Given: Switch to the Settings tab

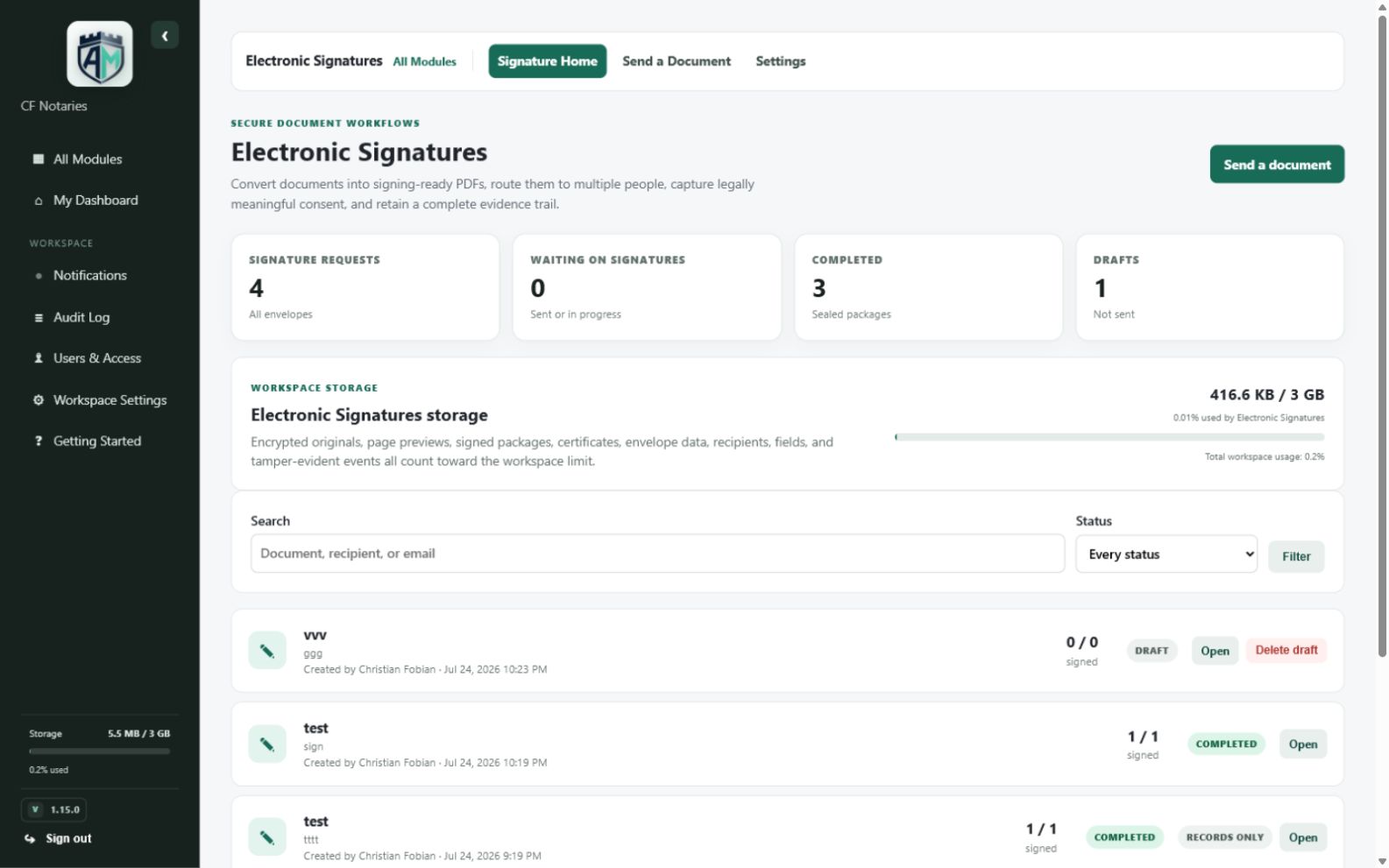Looking at the screenshot, I should click(781, 61).
